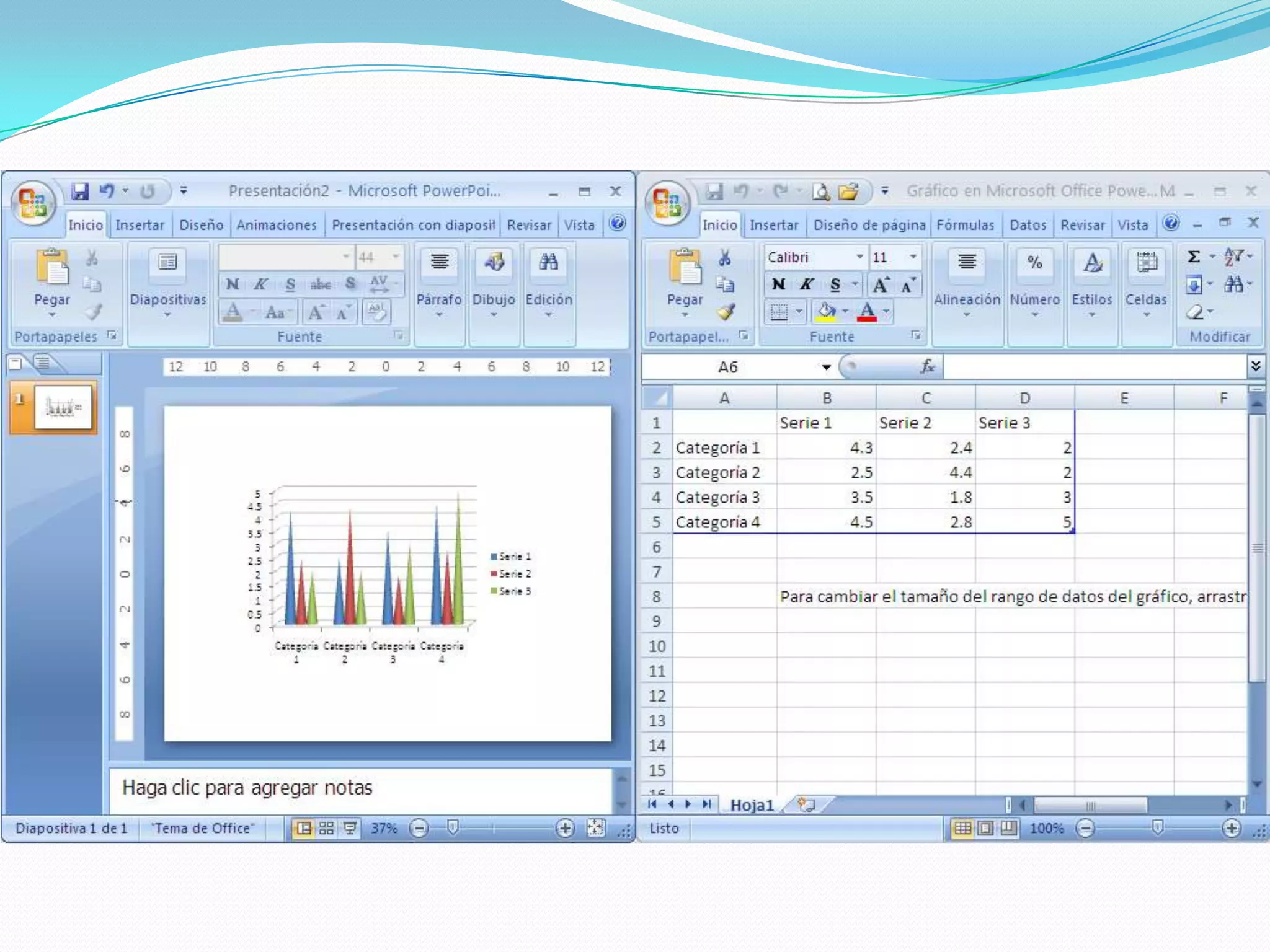Image resolution: width=1270 pixels, height=952 pixels.
Task: Click the Excel format painter brush icon
Action: pyautogui.click(x=726, y=311)
